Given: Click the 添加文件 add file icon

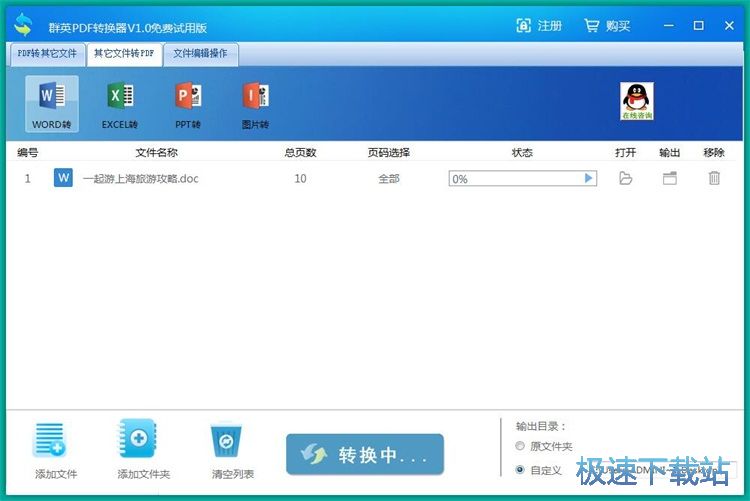Looking at the screenshot, I should coord(51,440).
